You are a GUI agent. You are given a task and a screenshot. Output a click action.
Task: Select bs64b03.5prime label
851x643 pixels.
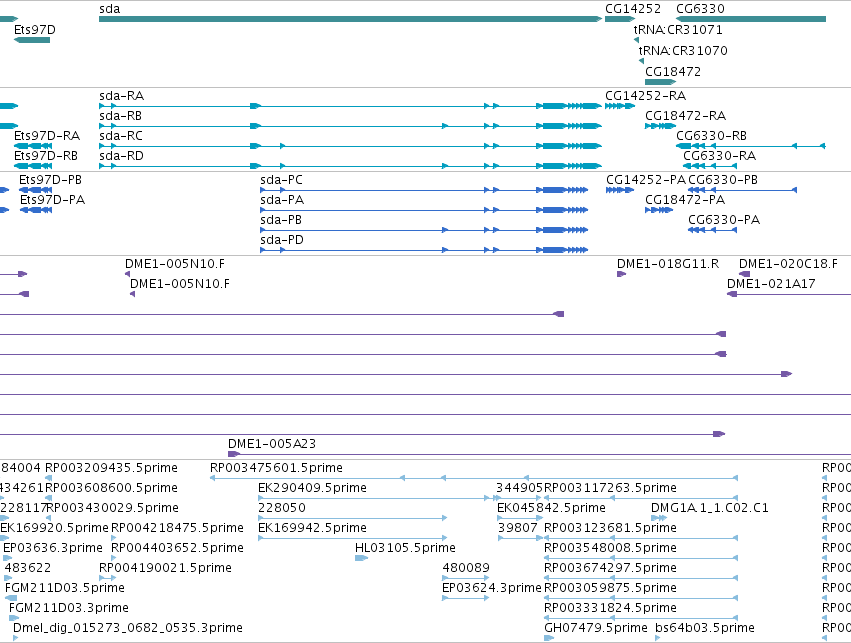(x=705, y=629)
